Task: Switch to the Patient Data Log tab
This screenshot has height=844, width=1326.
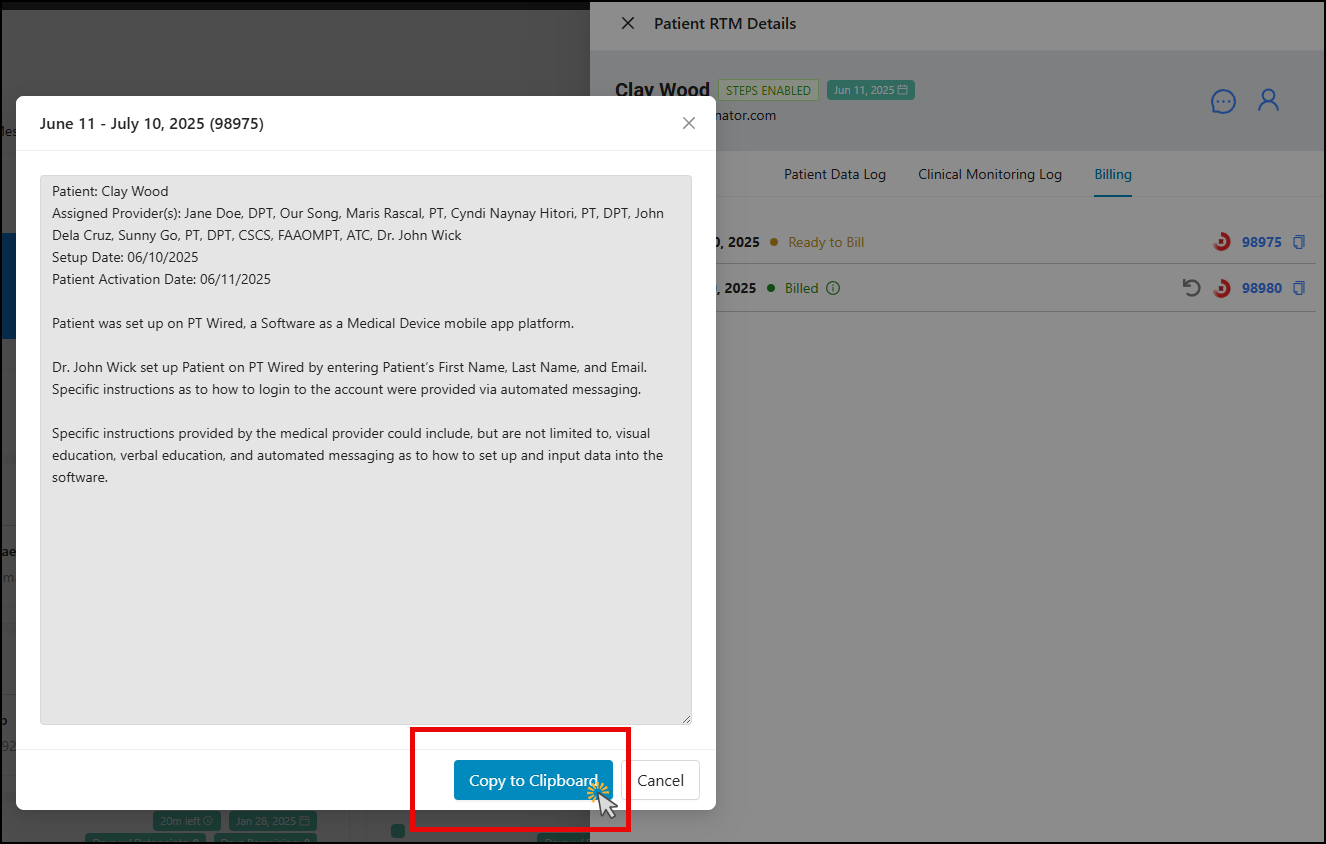Action: coord(834,174)
